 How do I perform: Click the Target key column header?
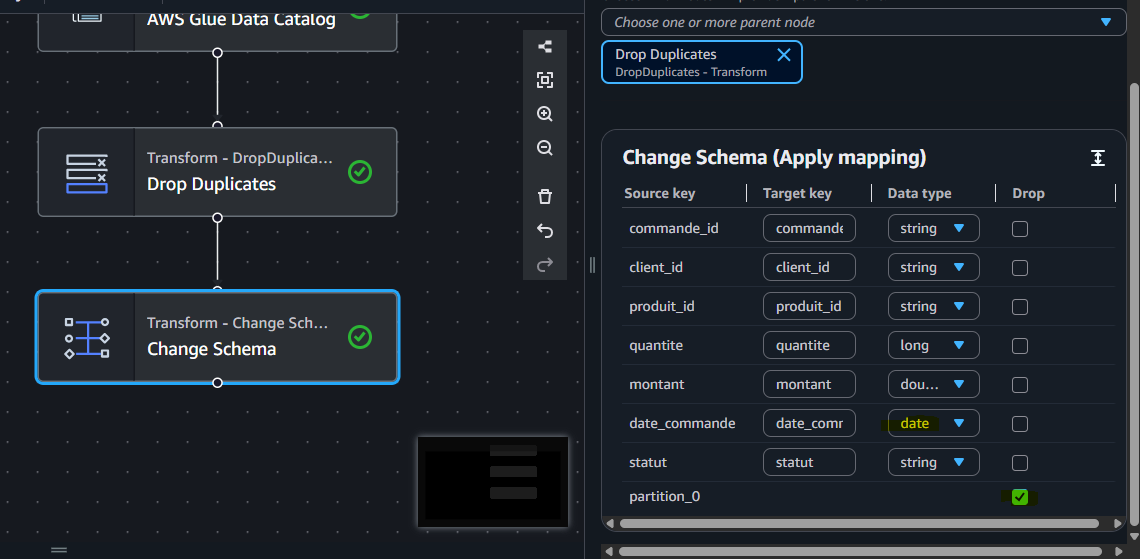pos(797,193)
